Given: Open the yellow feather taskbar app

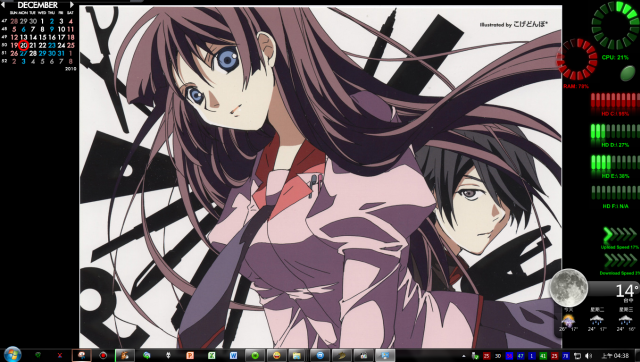Looking at the screenshot, I should (x=342, y=355).
